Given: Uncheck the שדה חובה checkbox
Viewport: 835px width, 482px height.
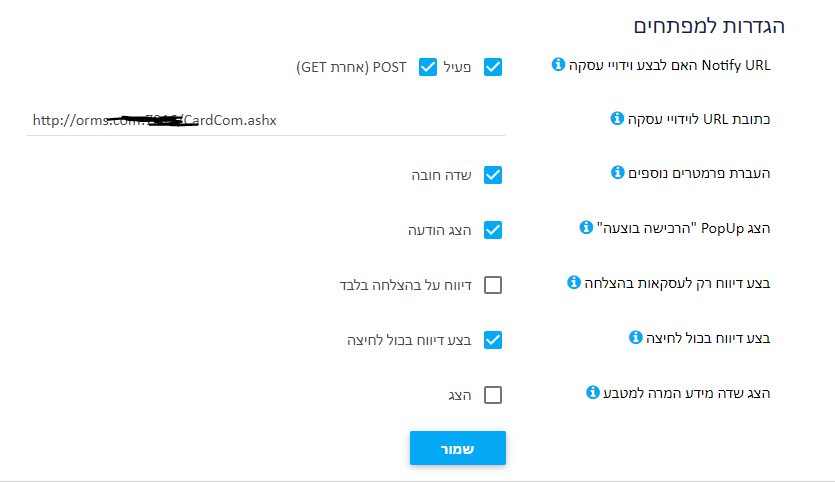Looking at the screenshot, I should coord(493,175).
